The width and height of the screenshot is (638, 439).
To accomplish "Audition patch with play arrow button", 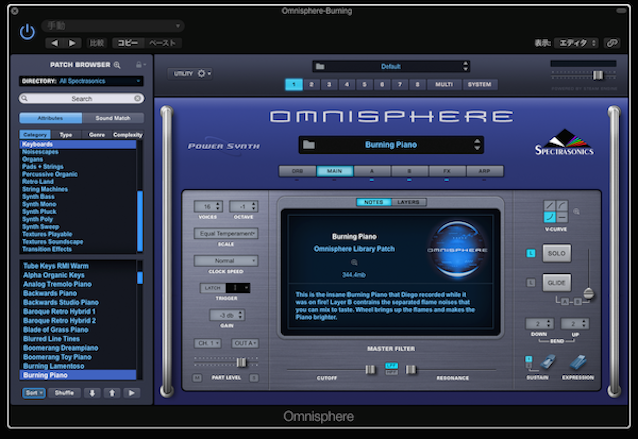I will click(131, 393).
